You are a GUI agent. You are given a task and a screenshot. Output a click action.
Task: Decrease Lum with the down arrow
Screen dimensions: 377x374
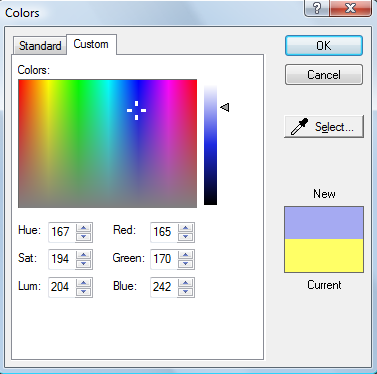tap(84, 292)
